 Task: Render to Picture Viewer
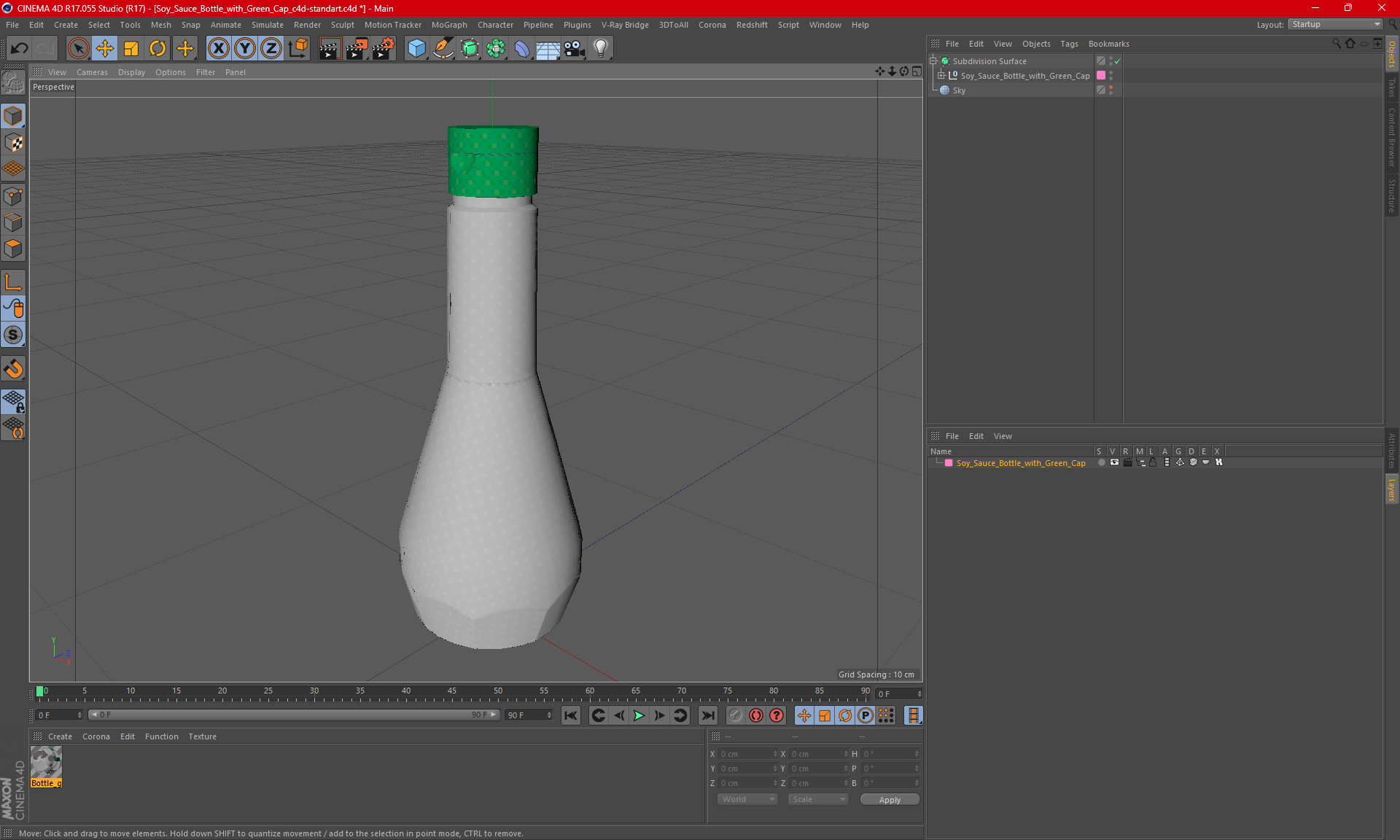(357, 49)
